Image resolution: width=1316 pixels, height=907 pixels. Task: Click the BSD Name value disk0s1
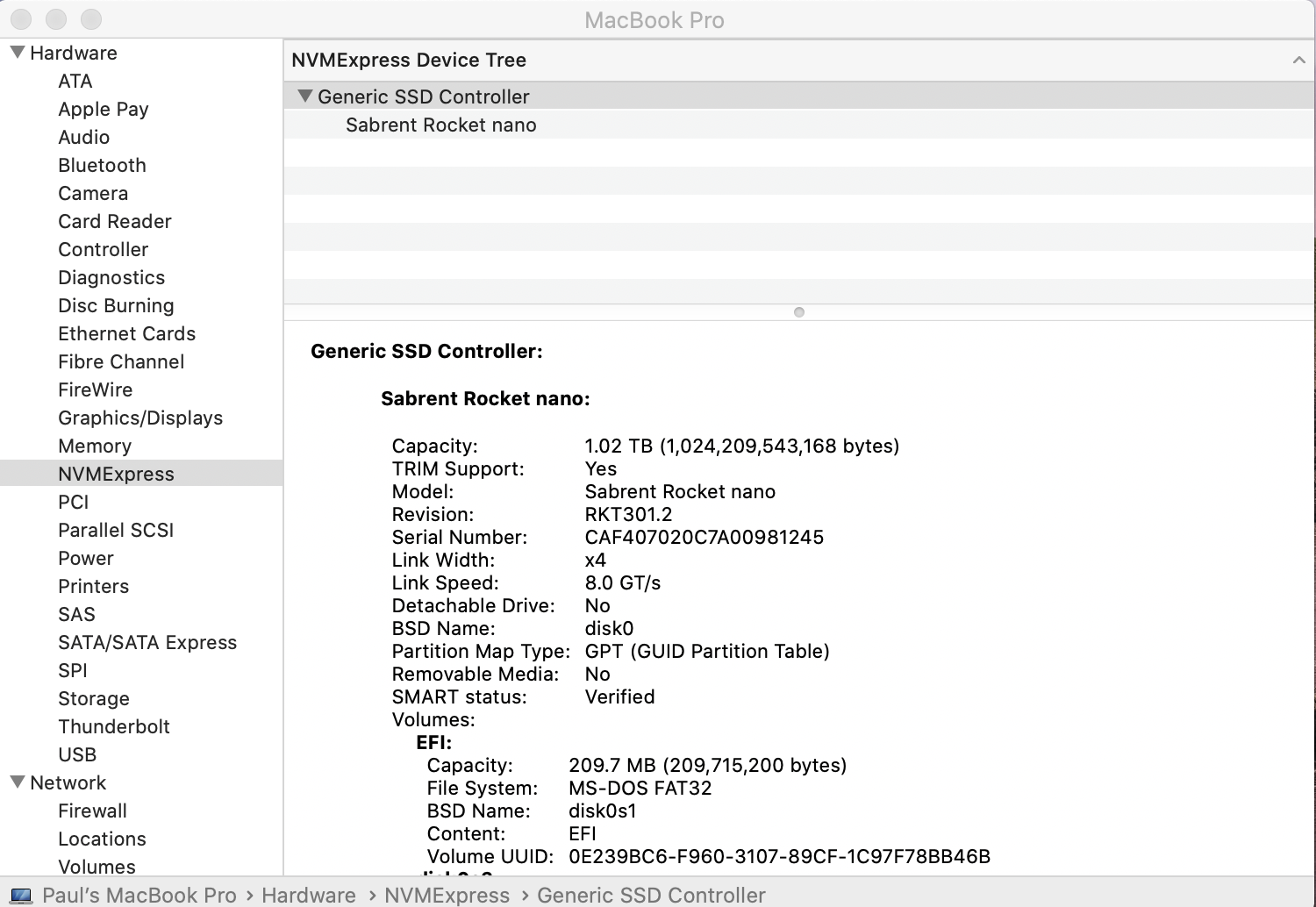click(603, 811)
